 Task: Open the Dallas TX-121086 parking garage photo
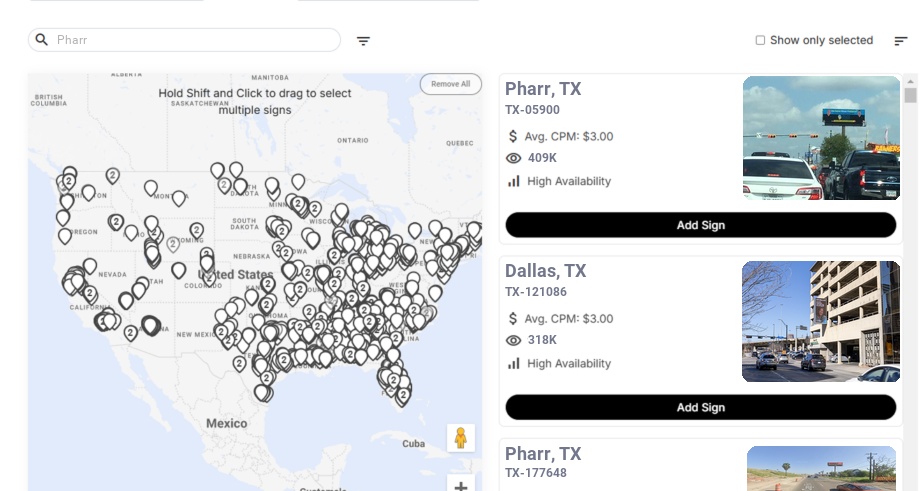pyautogui.click(x=821, y=321)
